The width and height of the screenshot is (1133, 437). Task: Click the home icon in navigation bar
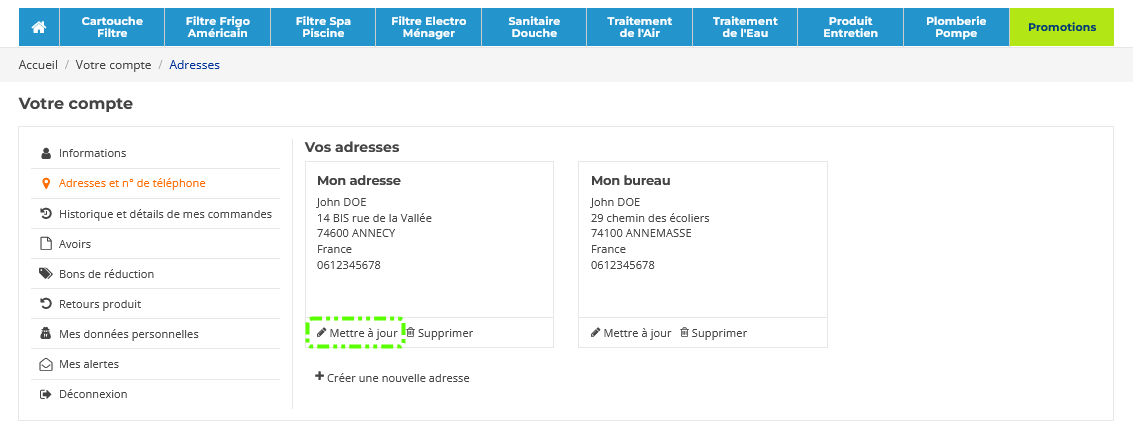pos(39,27)
